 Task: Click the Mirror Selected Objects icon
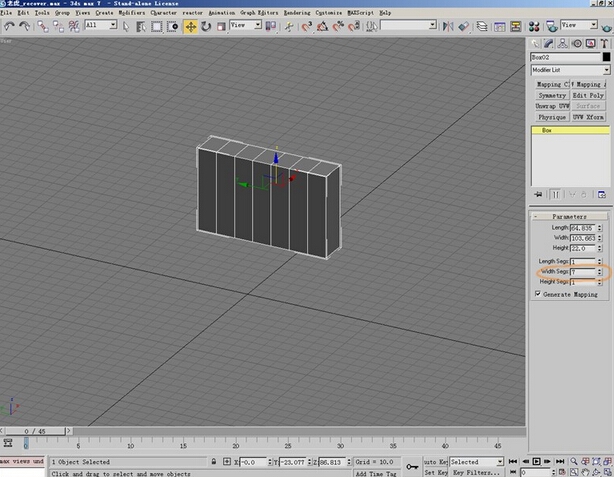coord(448,26)
